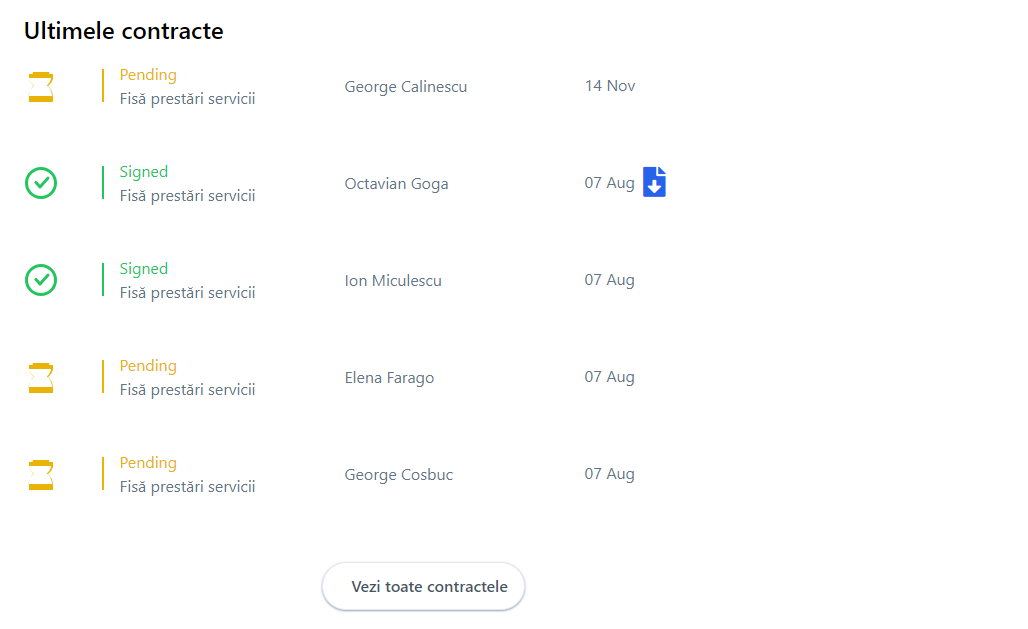This screenshot has width=1028, height=629.
Task: Click the pending hourglass icon for George Calinescu
Action: pos(41,87)
